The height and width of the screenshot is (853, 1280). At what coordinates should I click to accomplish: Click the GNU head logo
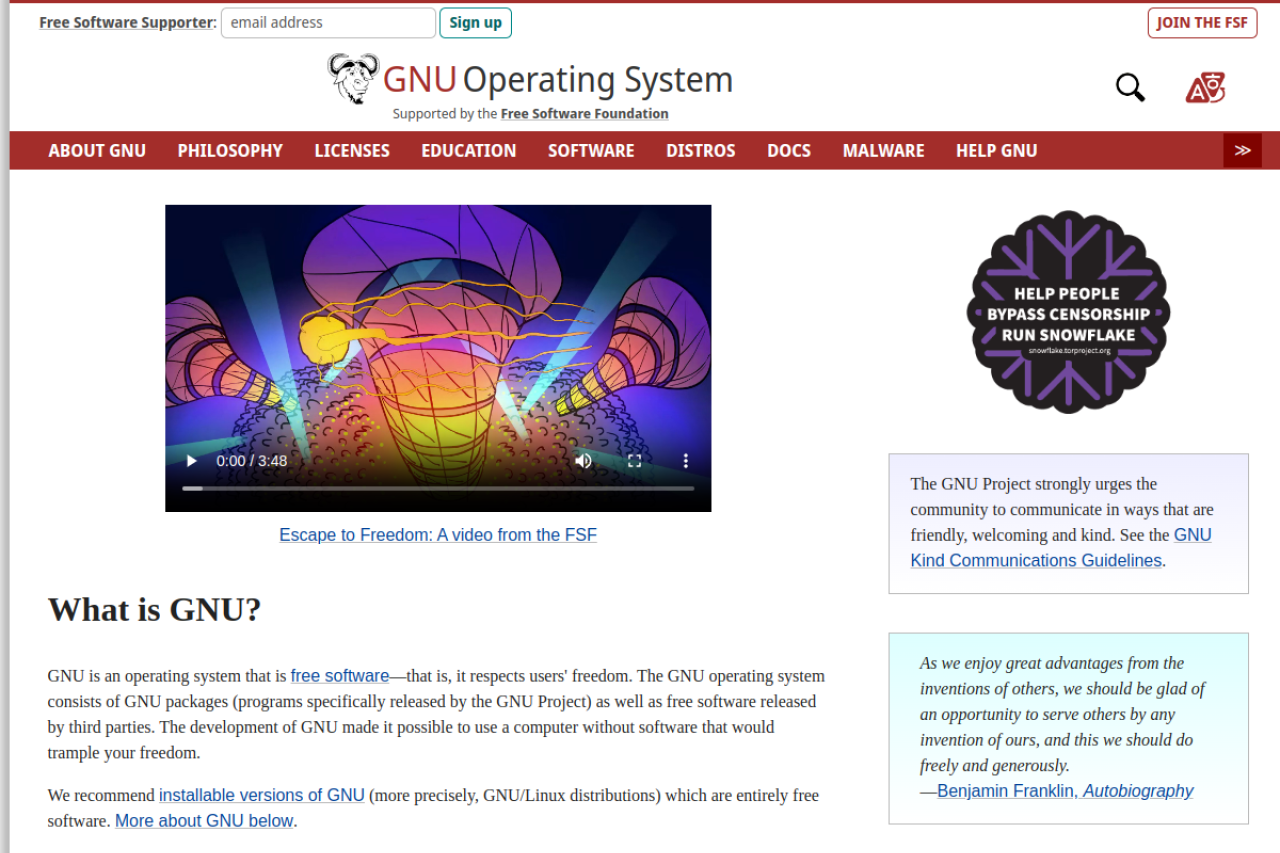click(353, 79)
